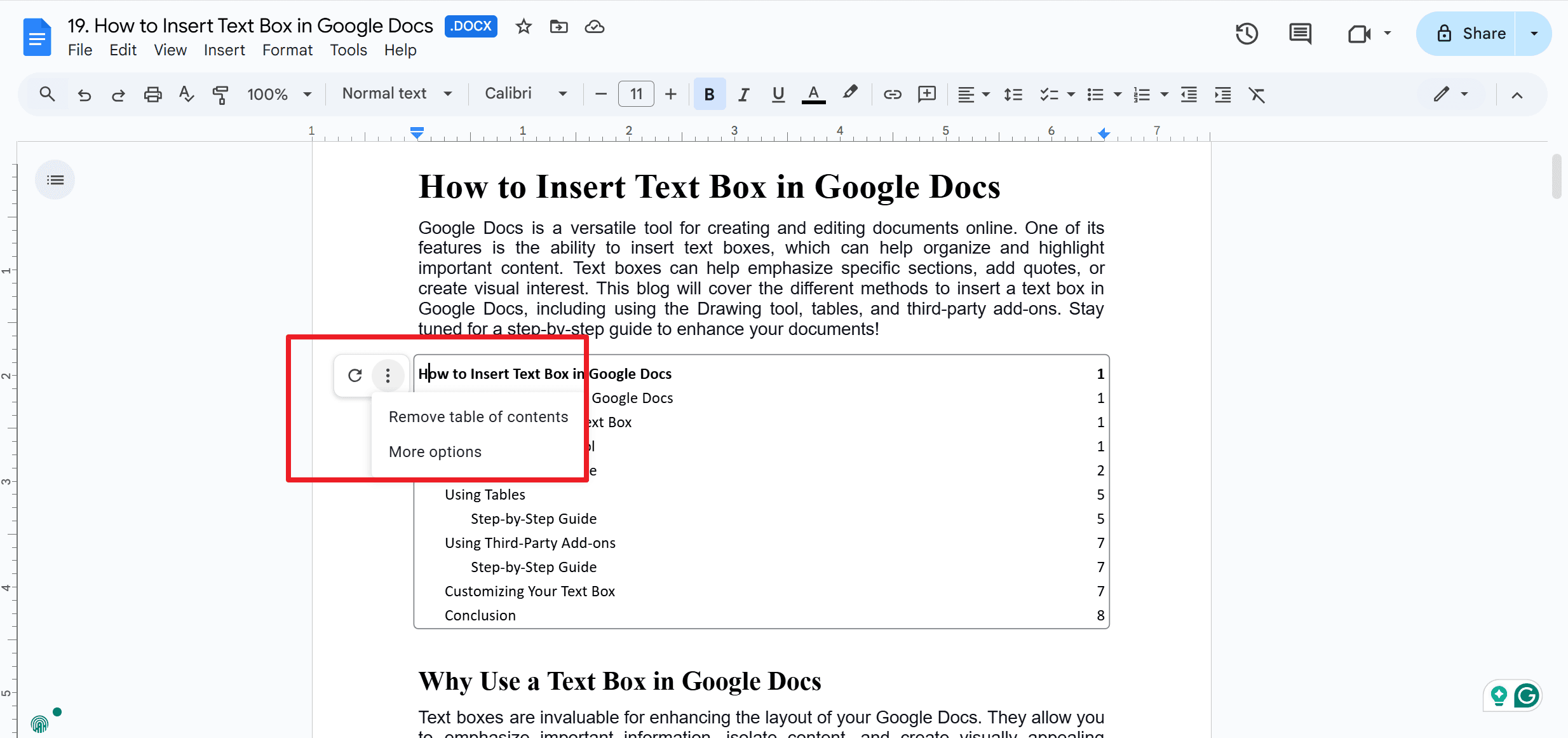Screen dimensions: 1568x738
Task: Select the font size dropdown field
Action: point(636,94)
